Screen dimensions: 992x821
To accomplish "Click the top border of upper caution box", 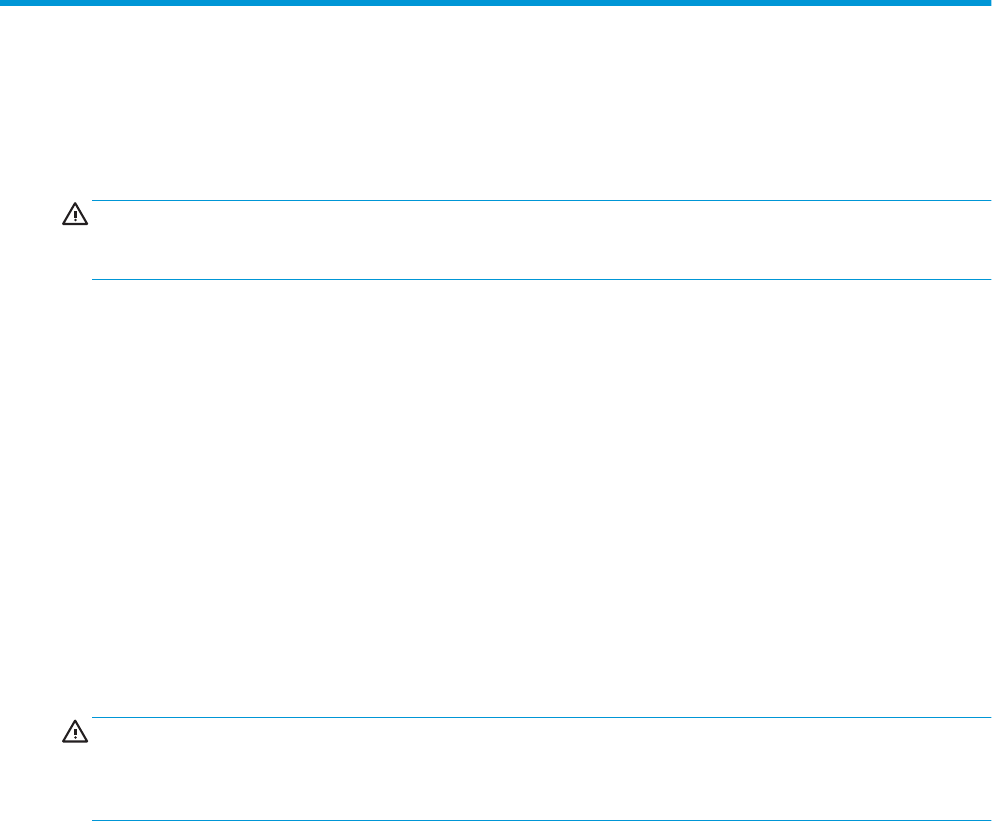I will tap(534, 201).
